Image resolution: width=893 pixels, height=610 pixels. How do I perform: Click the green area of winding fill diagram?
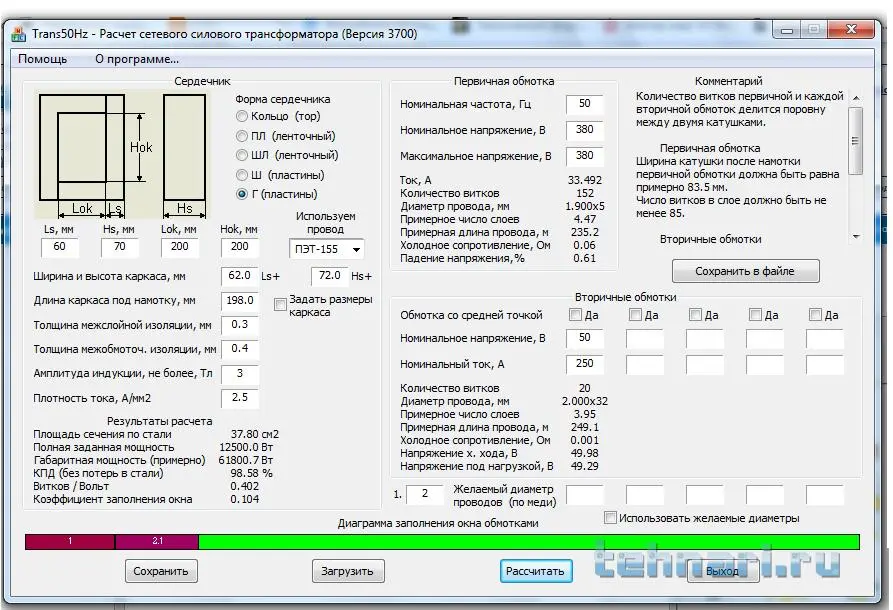(528, 541)
